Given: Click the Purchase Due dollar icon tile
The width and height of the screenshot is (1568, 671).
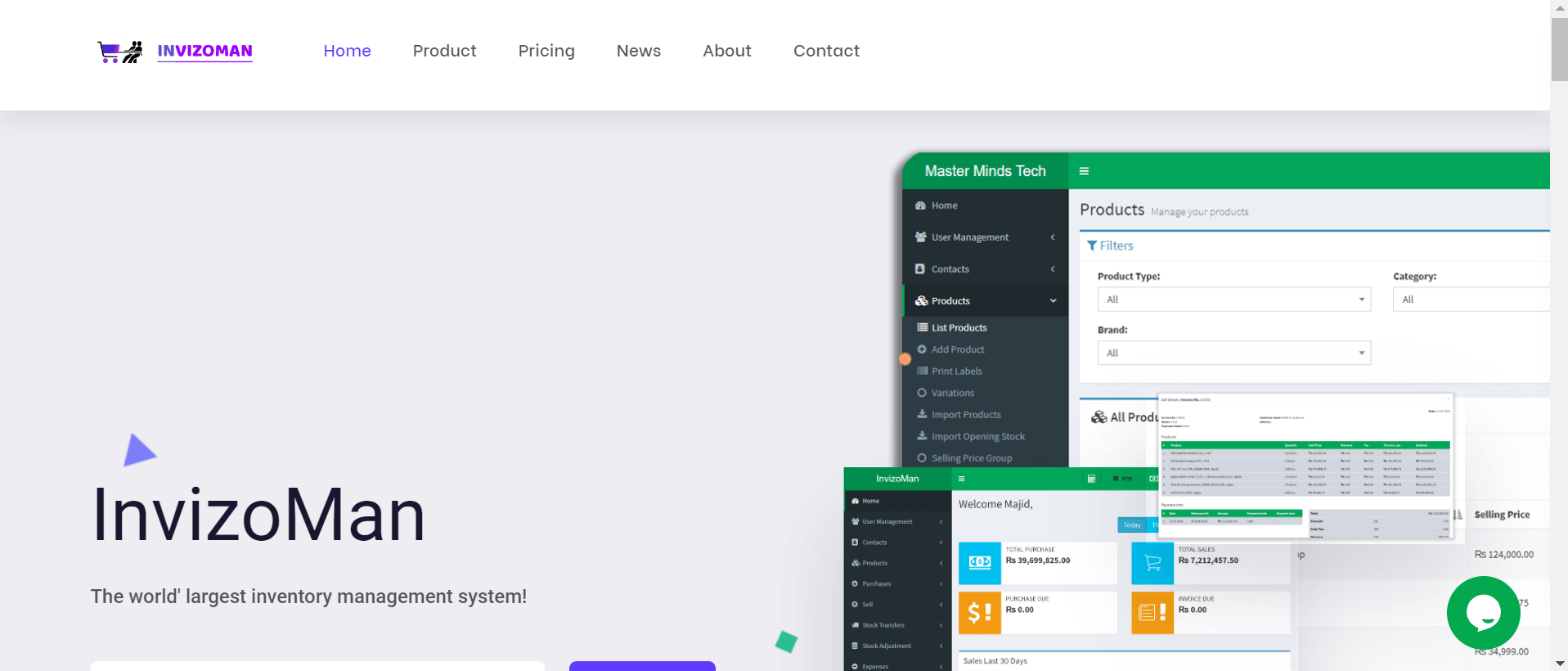Looking at the screenshot, I should pos(979,612).
